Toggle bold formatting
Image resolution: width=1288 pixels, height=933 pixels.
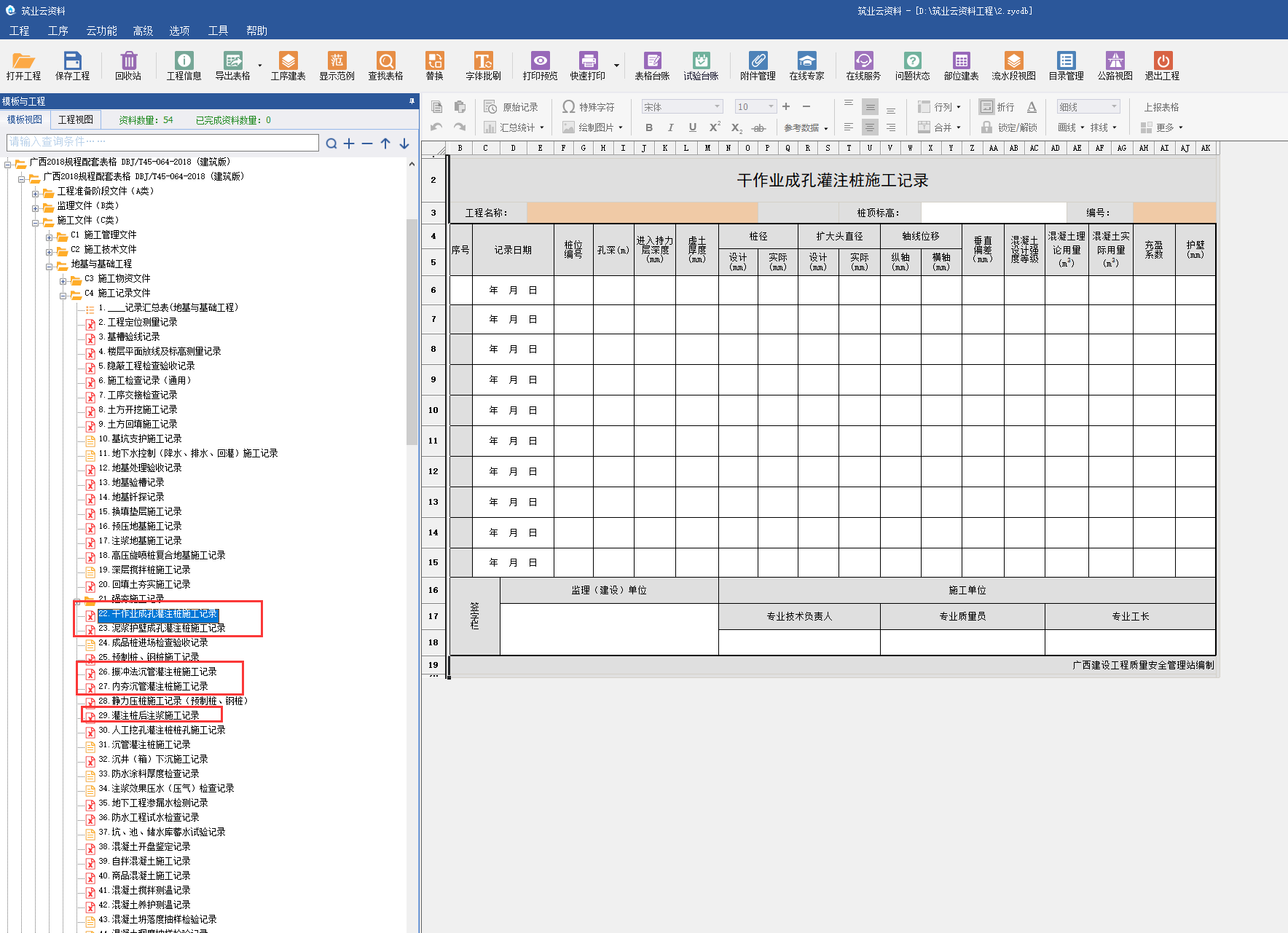pos(649,127)
